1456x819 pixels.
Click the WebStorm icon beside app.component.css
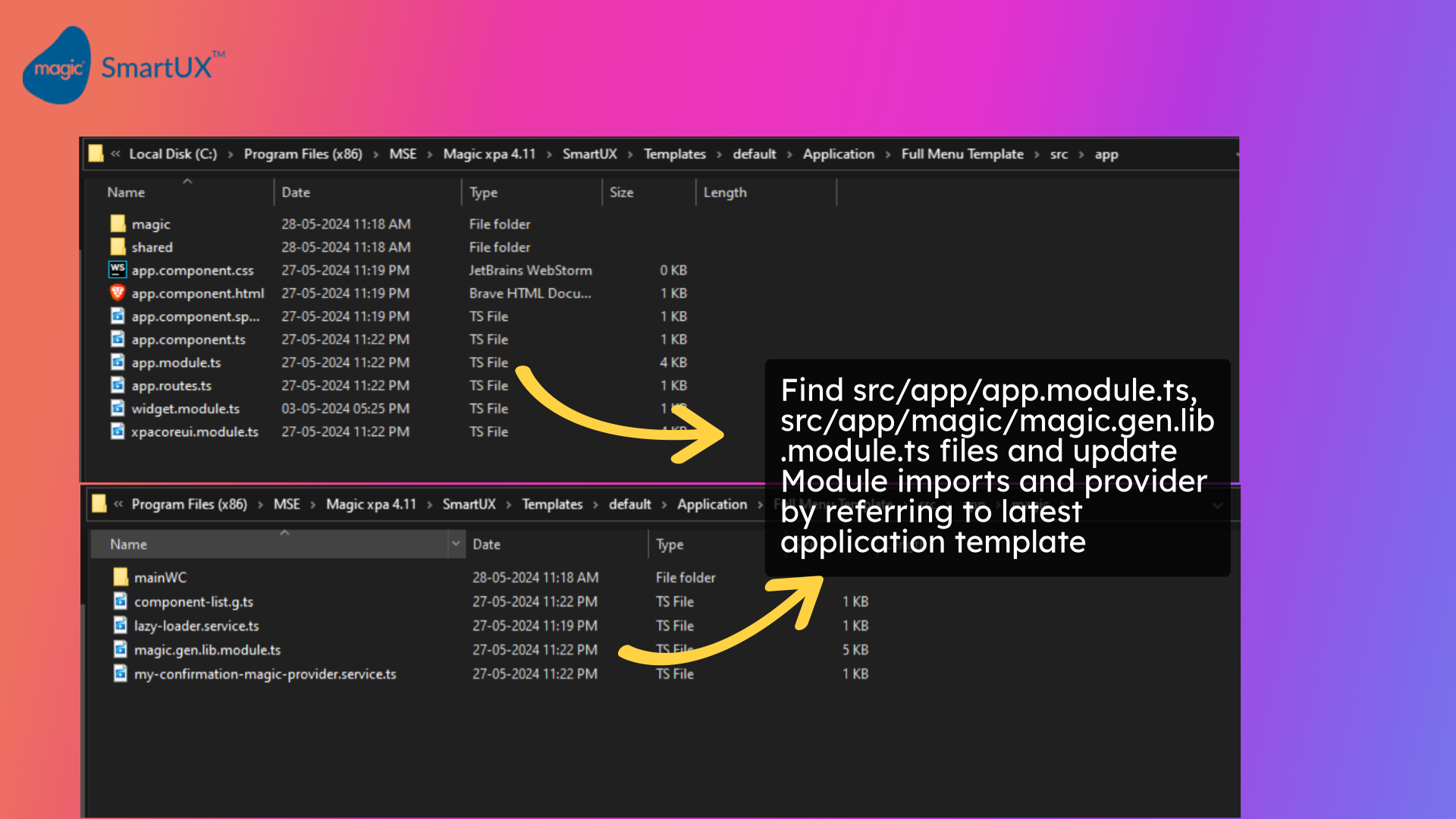(x=117, y=270)
